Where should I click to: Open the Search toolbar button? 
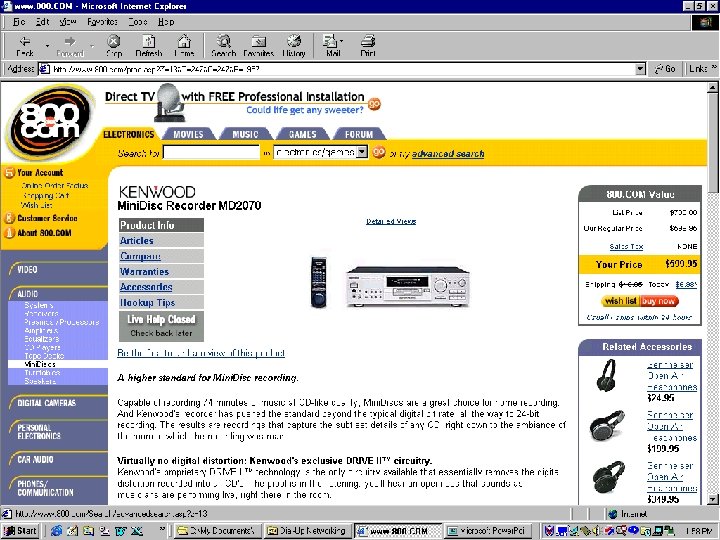(x=224, y=46)
